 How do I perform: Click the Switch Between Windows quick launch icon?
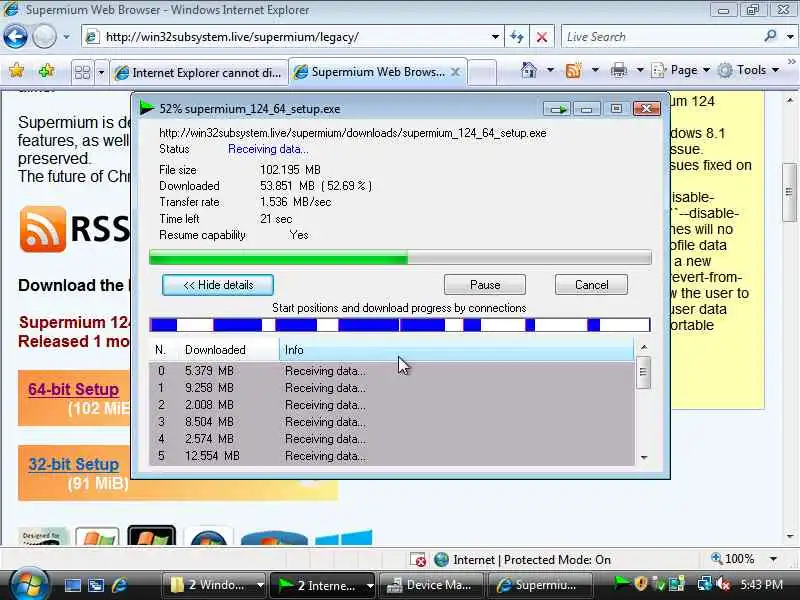click(x=95, y=585)
